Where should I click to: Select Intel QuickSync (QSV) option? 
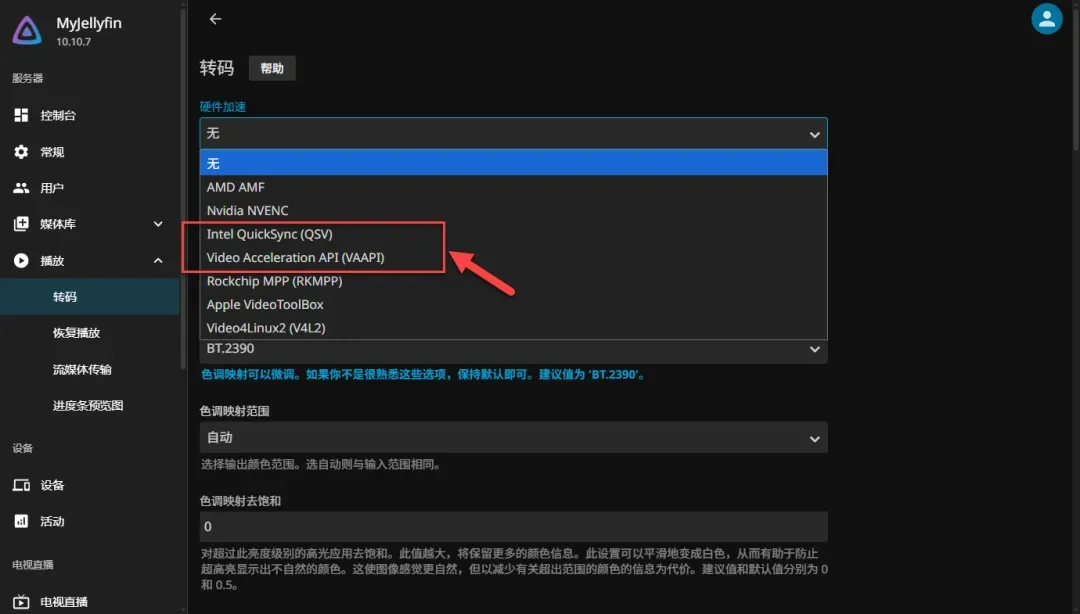(513, 234)
